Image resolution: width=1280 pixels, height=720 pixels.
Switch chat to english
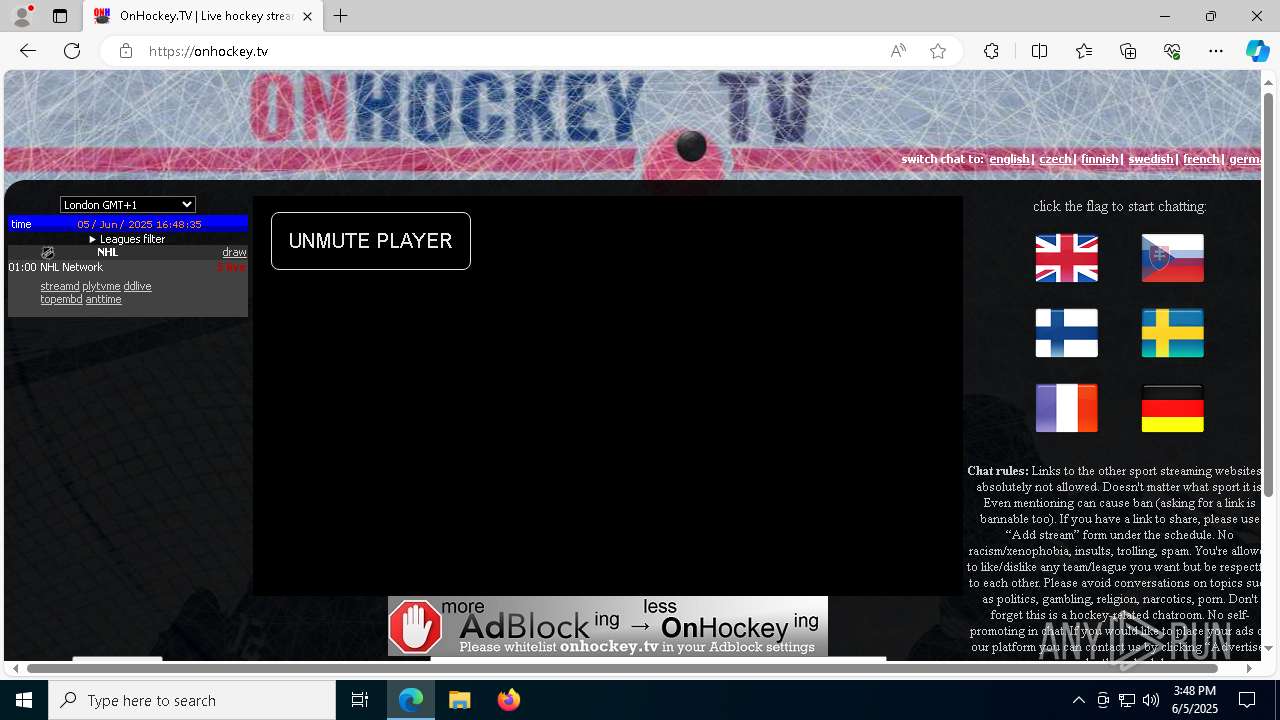pos(1009,159)
